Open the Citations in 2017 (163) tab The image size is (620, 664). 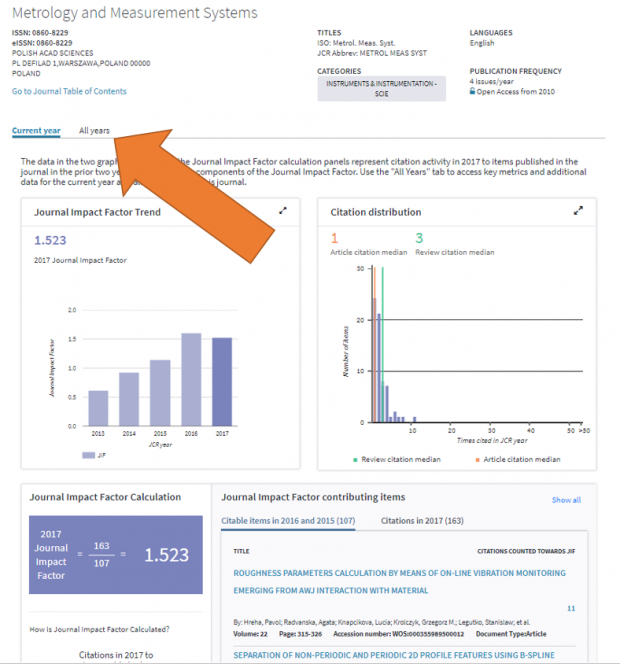pos(422,521)
